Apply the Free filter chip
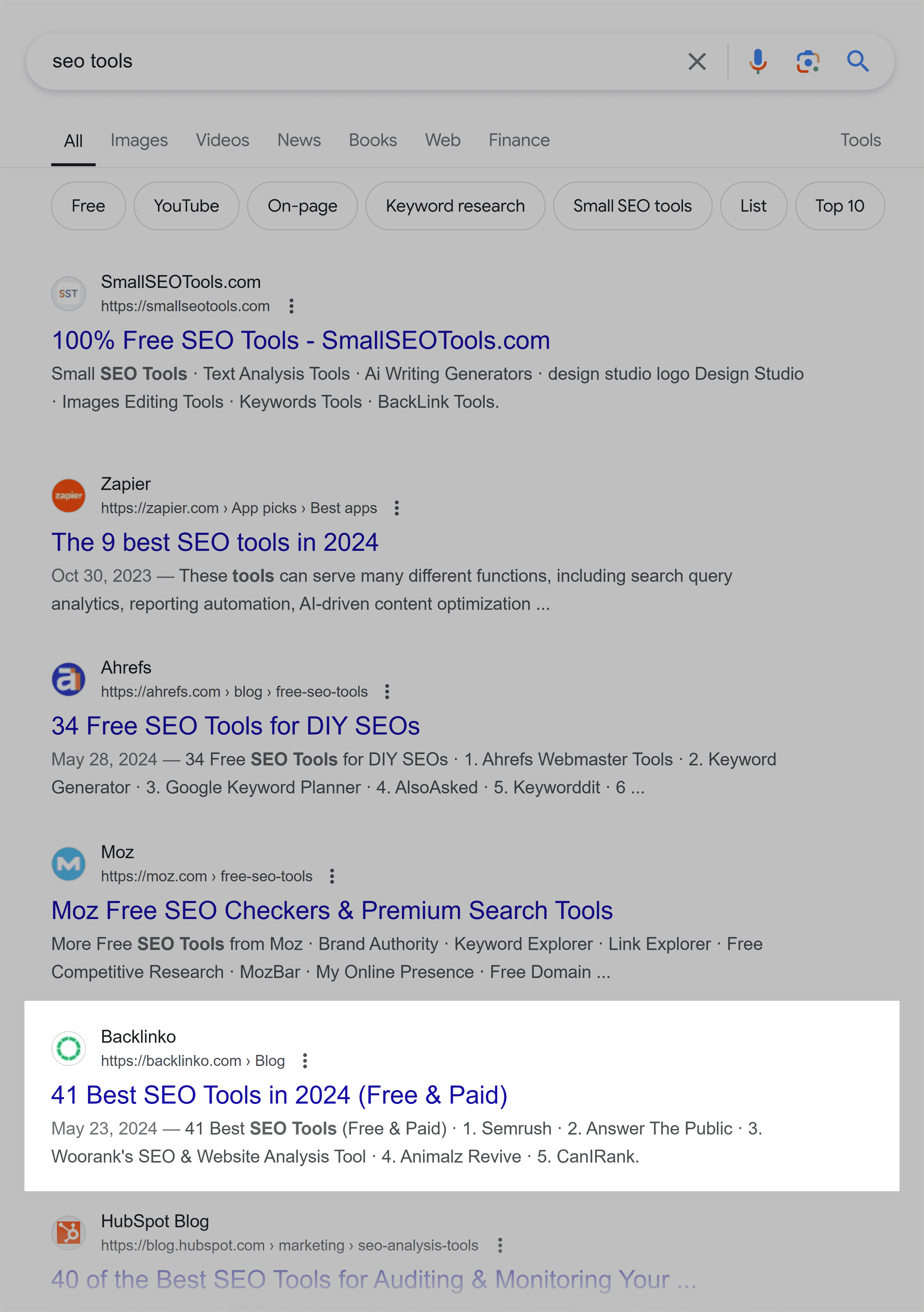Viewport: 924px width, 1312px height. pyautogui.click(x=88, y=206)
